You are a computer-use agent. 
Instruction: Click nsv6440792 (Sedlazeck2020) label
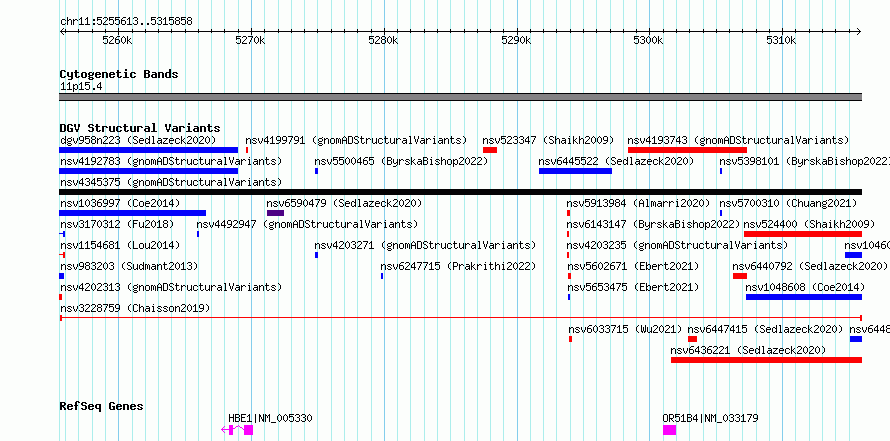click(x=810, y=266)
